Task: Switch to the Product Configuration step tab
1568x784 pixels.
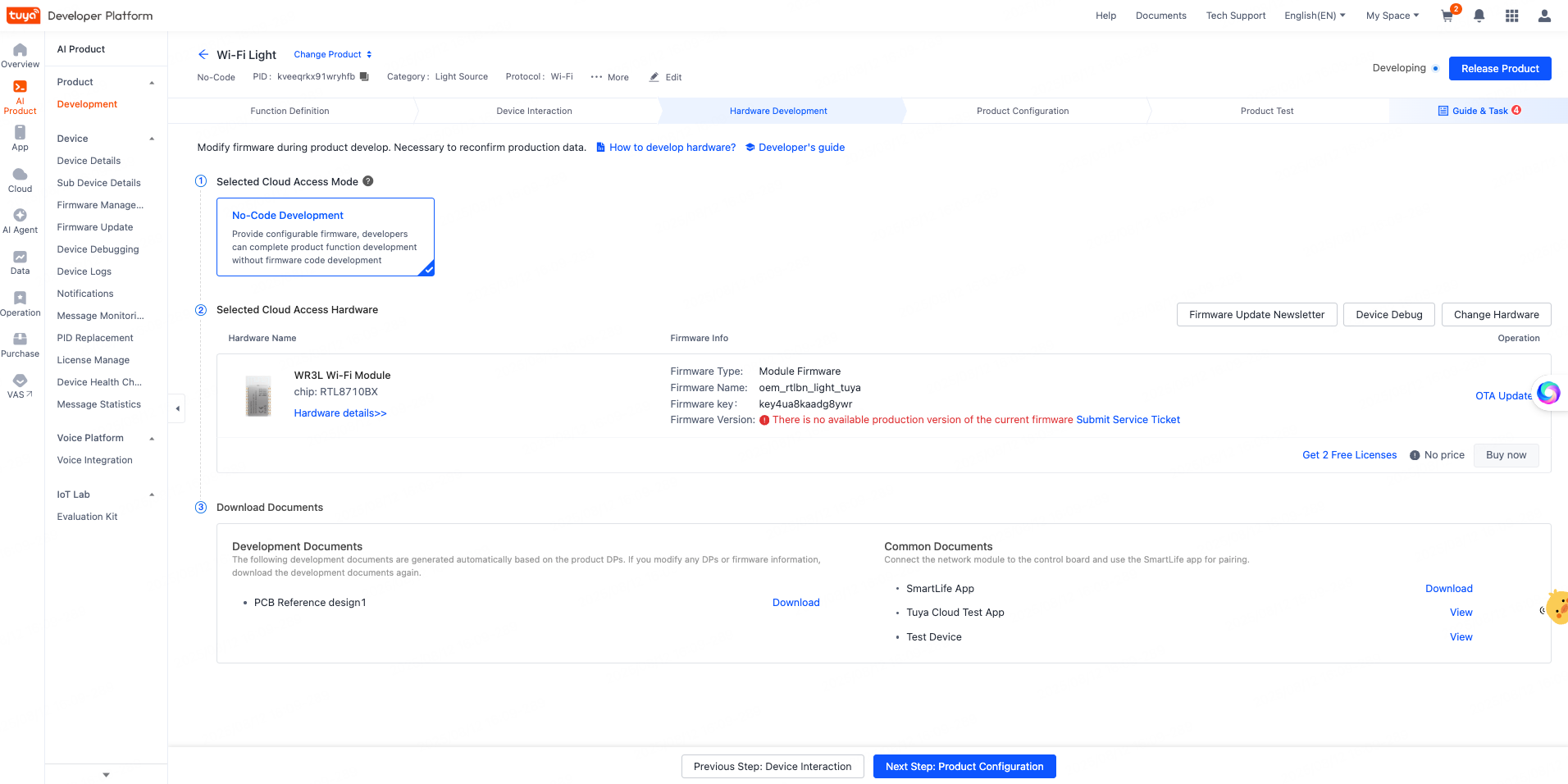Action: coord(1022,111)
